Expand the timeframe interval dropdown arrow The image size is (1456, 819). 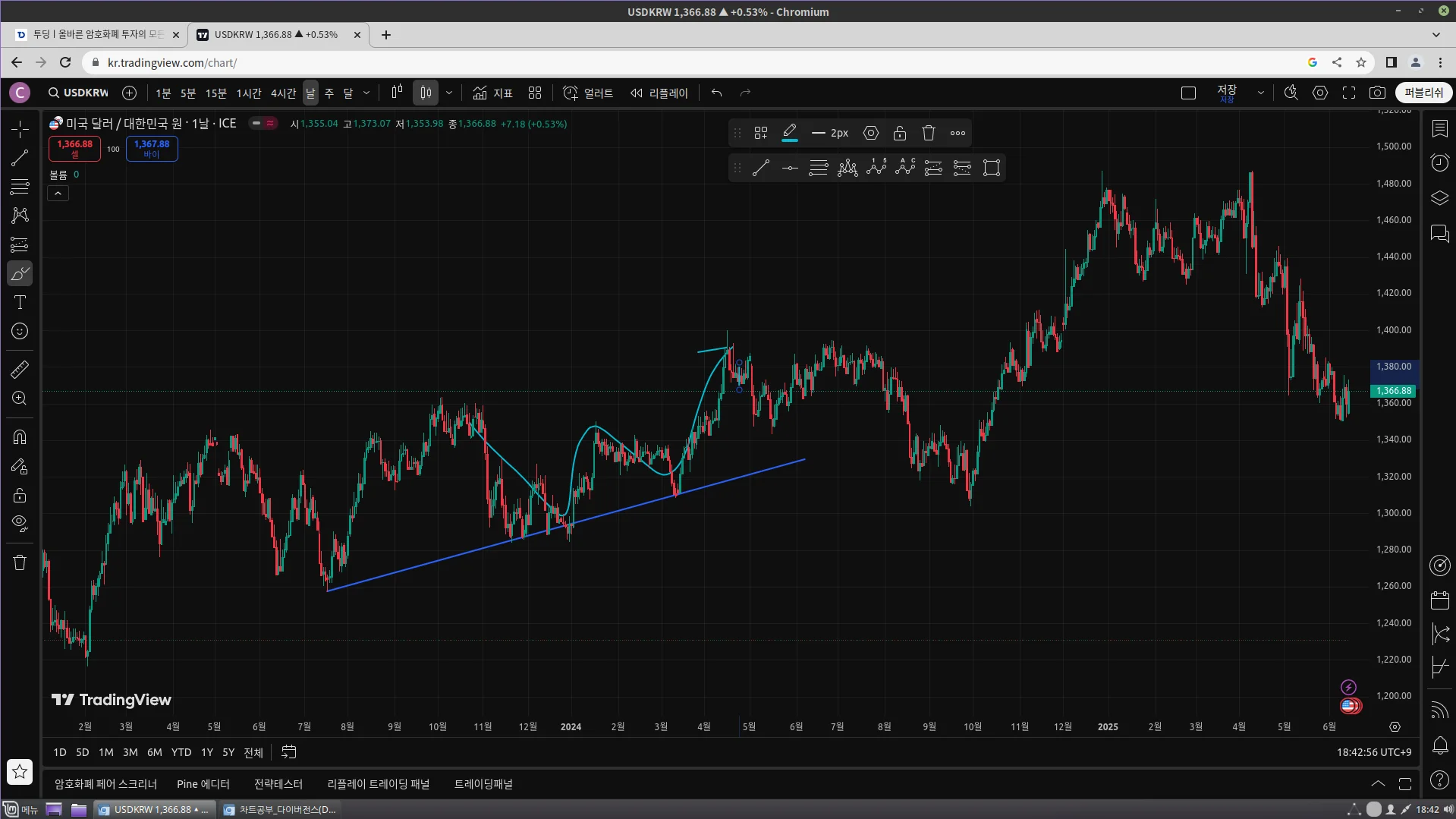tap(366, 93)
